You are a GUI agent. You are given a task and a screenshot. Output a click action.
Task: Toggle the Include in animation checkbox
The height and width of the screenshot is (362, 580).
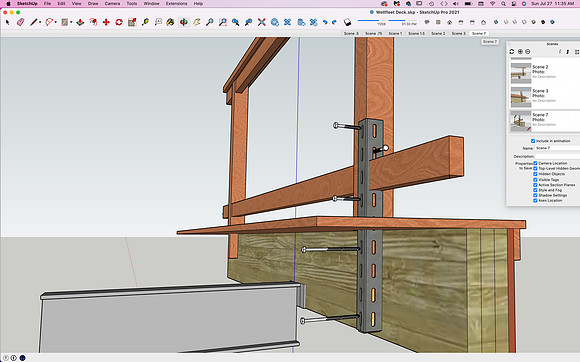(533, 141)
